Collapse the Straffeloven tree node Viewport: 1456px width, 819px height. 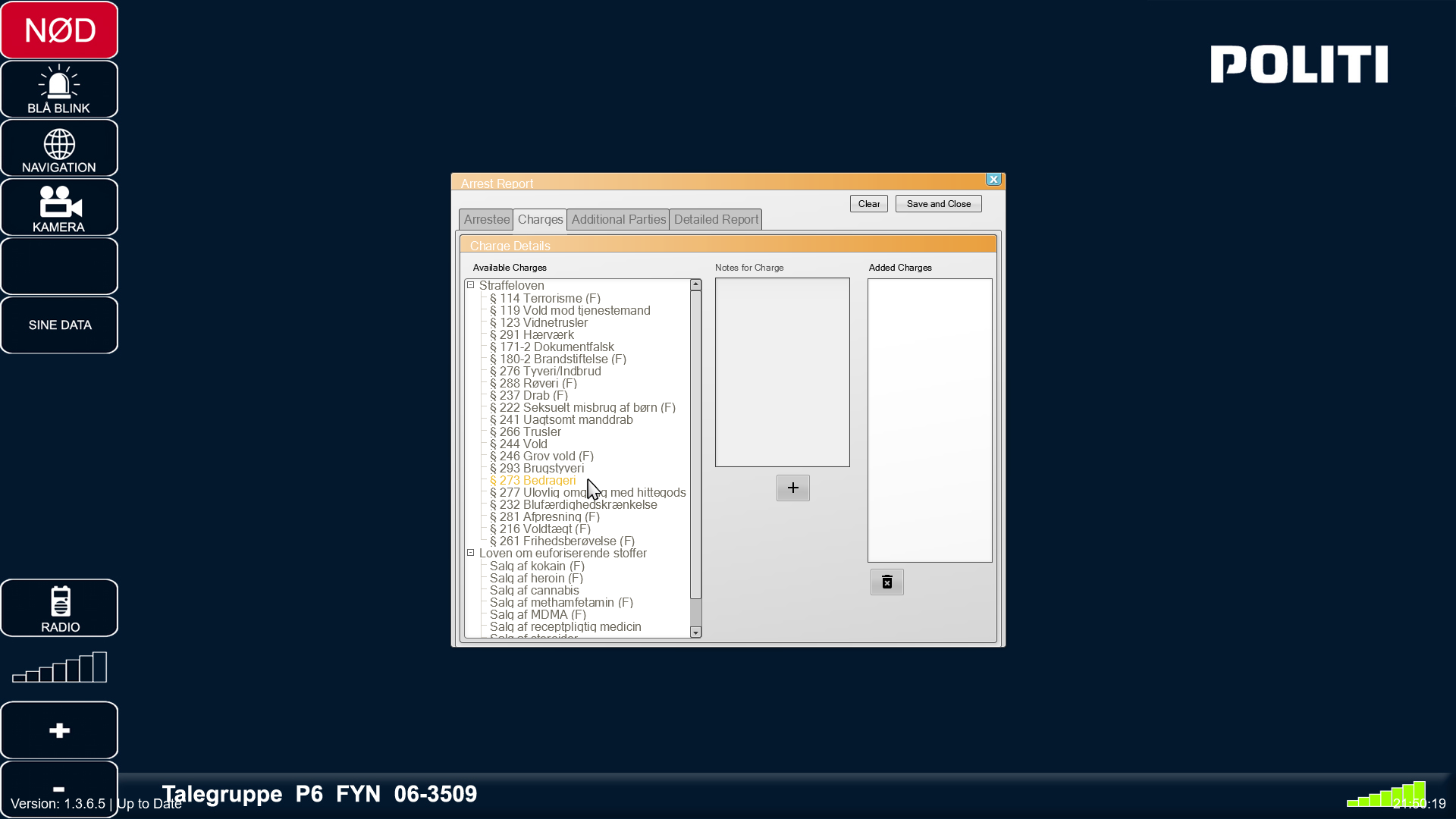click(x=471, y=285)
